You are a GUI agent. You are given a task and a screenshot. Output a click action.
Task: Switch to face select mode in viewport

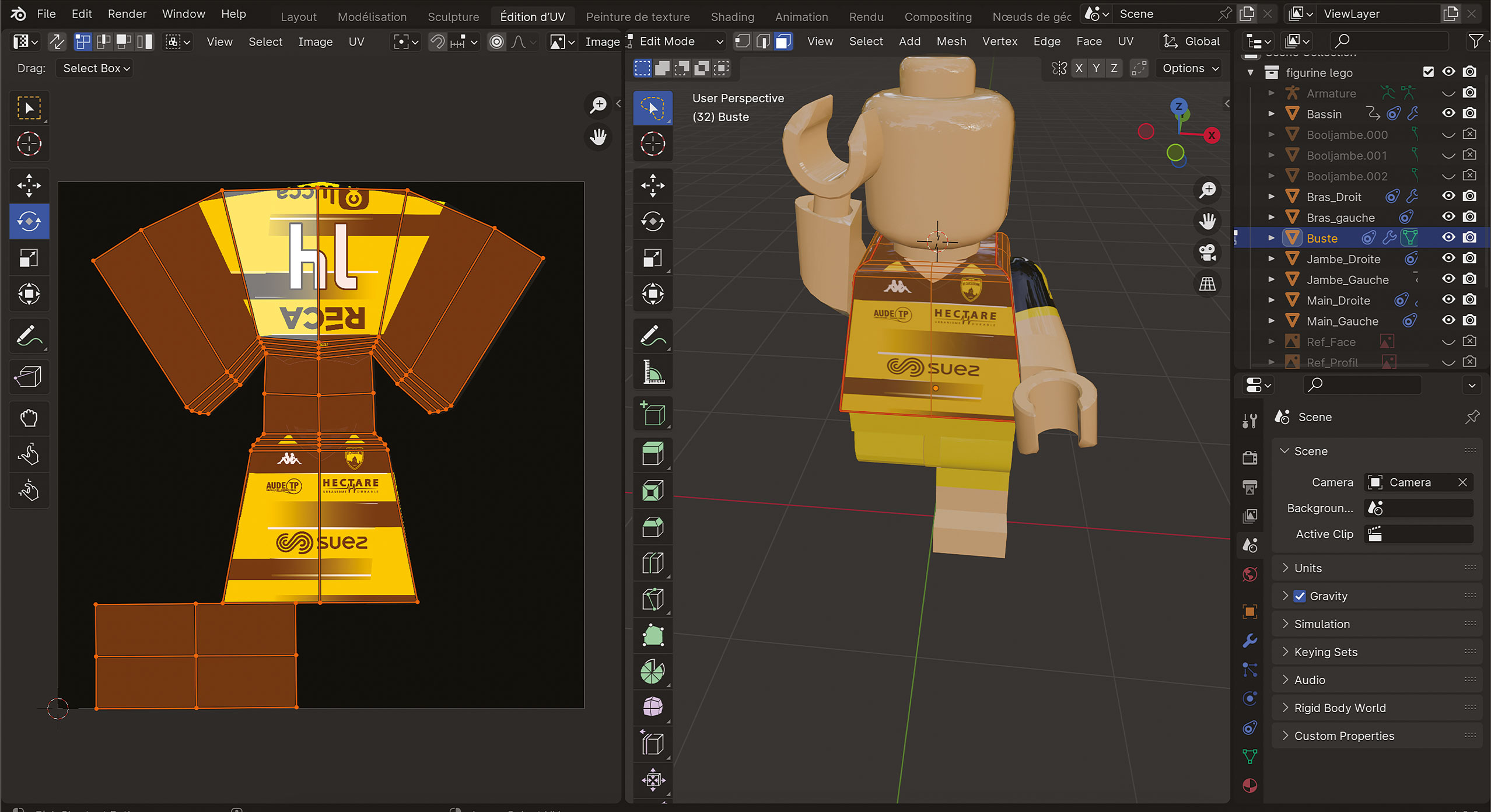(x=783, y=41)
